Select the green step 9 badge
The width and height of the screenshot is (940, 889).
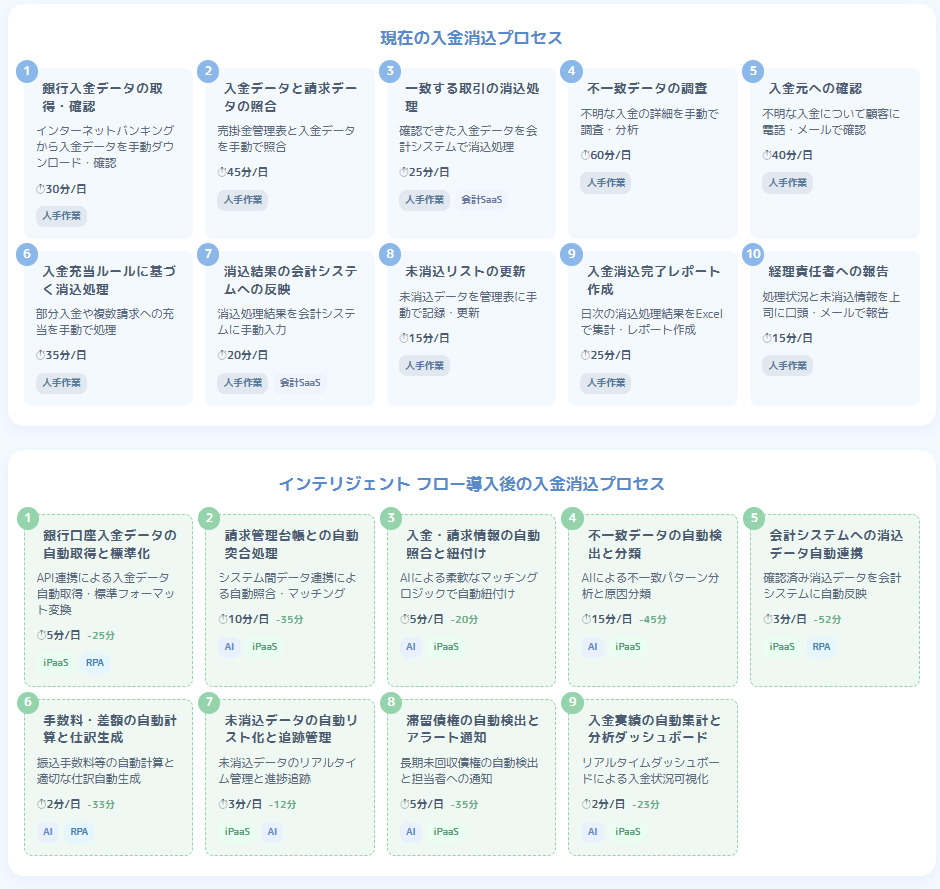pyautogui.click(x=572, y=702)
